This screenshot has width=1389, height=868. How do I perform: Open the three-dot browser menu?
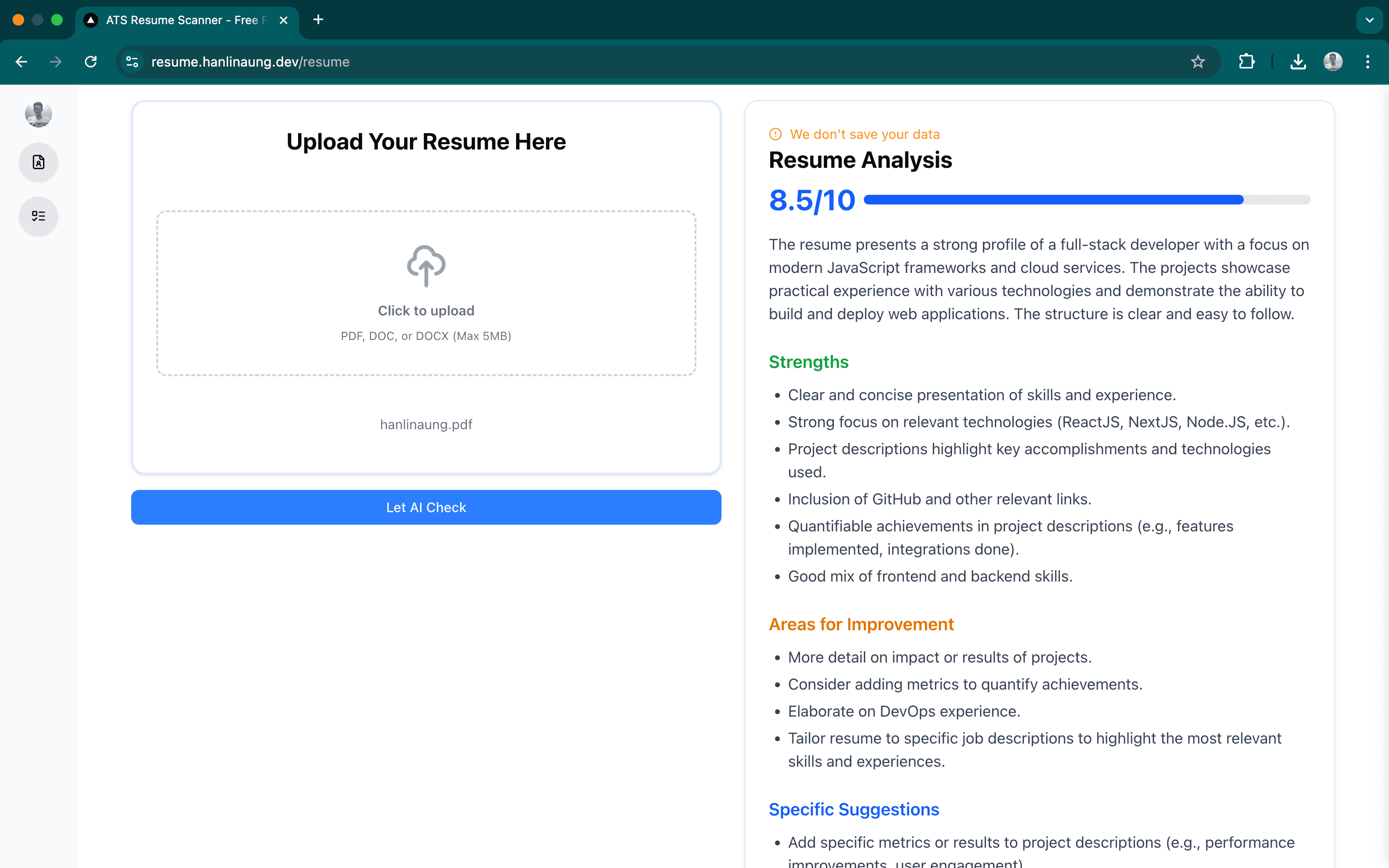pyautogui.click(x=1368, y=61)
